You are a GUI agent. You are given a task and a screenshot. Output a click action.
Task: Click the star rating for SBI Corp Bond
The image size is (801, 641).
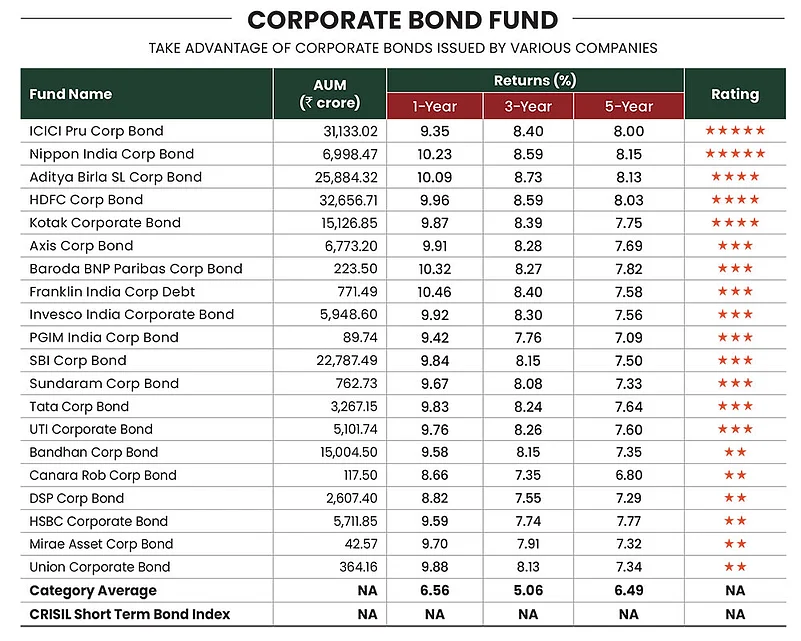click(x=735, y=360)
